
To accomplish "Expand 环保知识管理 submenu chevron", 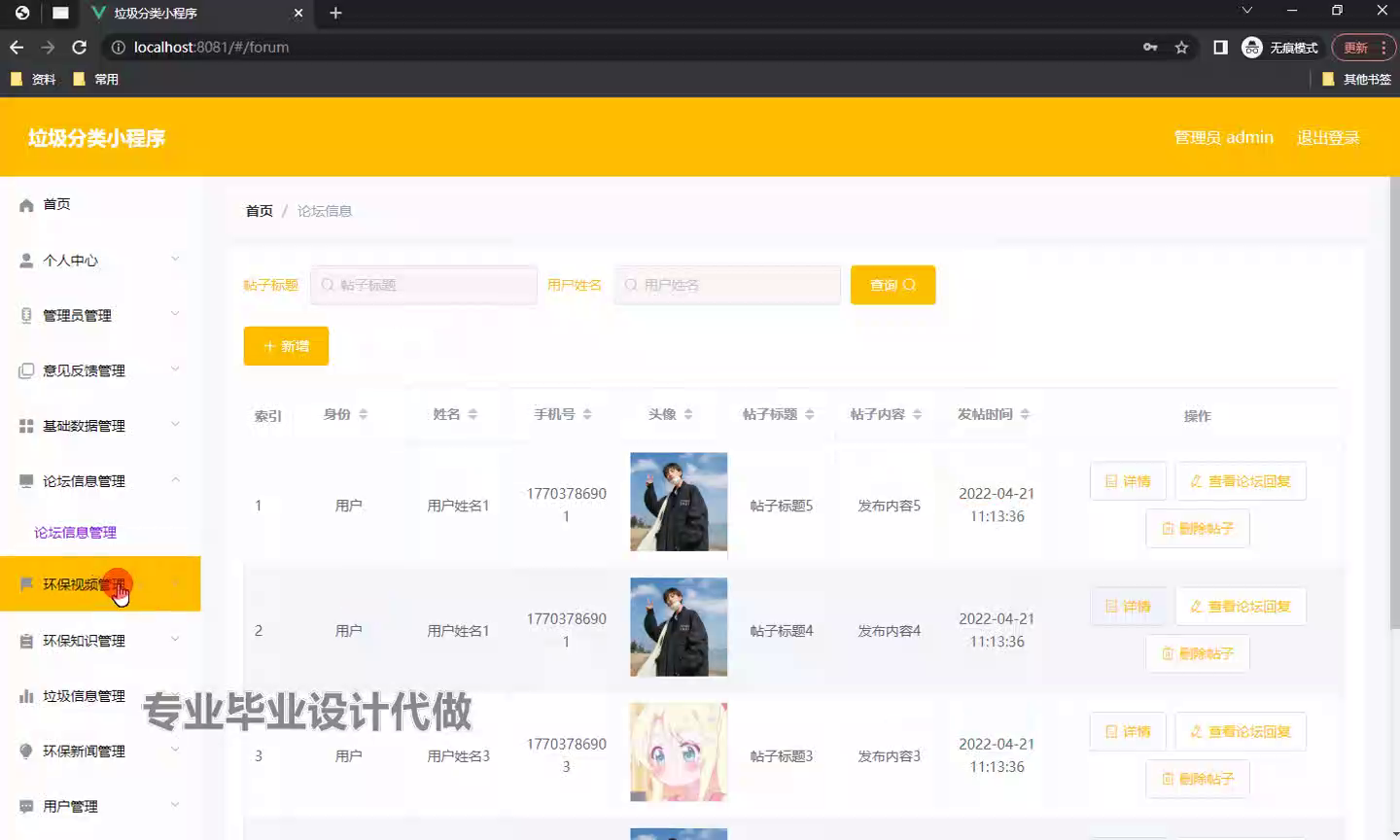I will (175, 639).
